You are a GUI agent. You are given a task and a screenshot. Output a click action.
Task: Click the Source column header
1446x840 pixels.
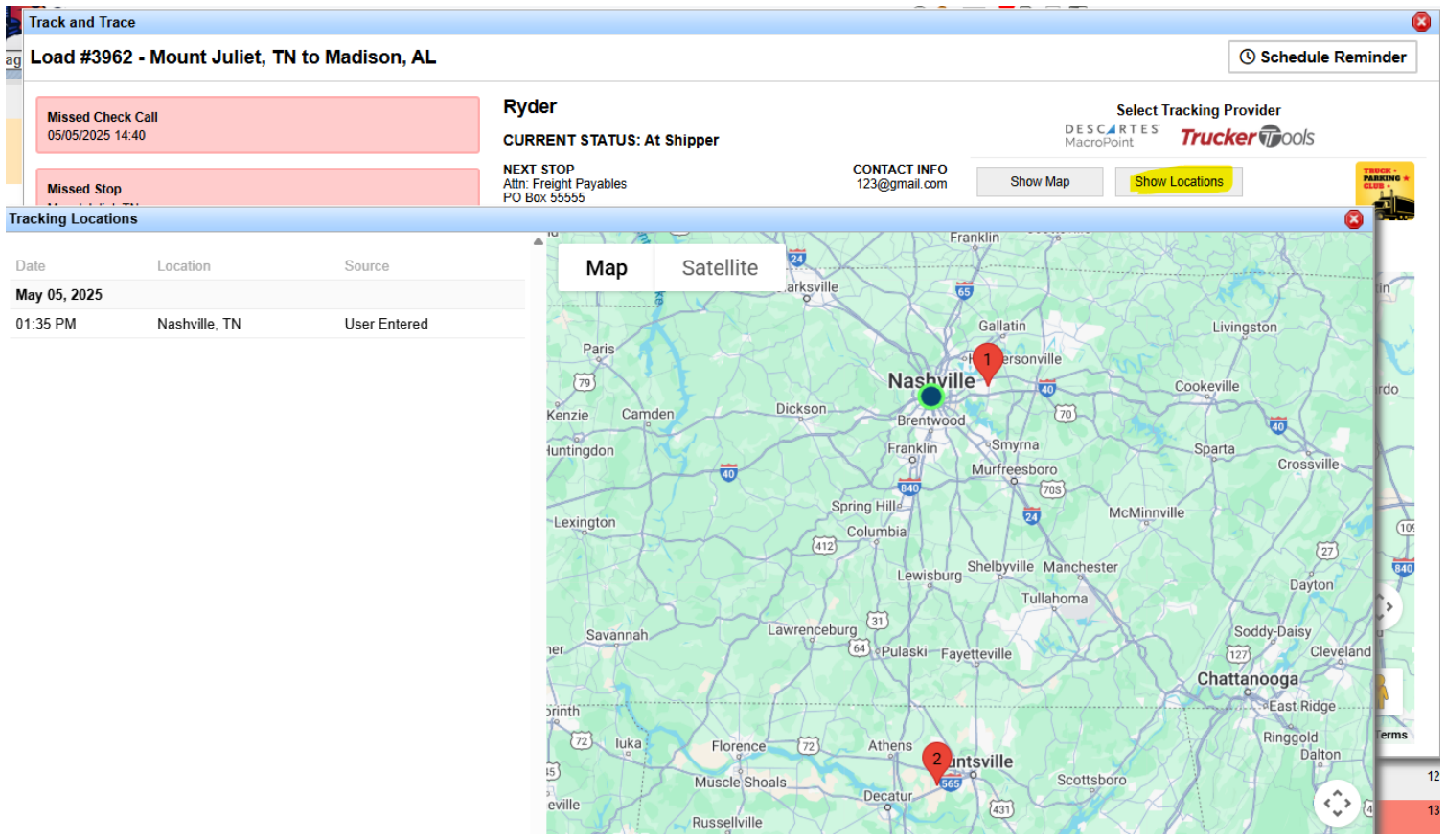coord(367,266)
